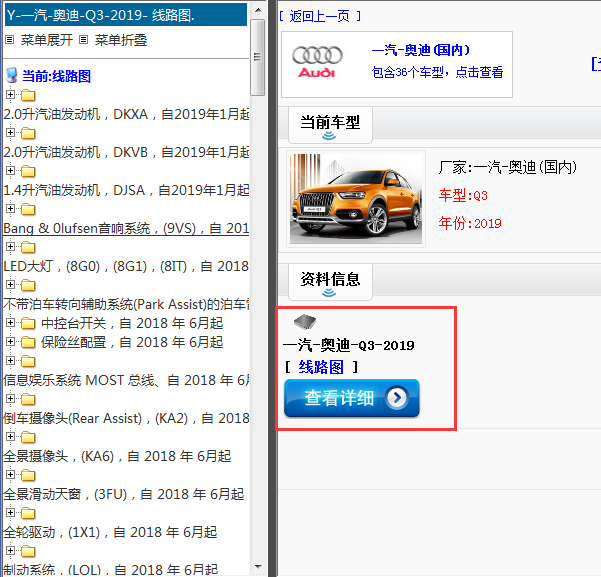Expand the 全轮驱动 (1X1) node
The image size is (601, 577).
coord(10,513)
